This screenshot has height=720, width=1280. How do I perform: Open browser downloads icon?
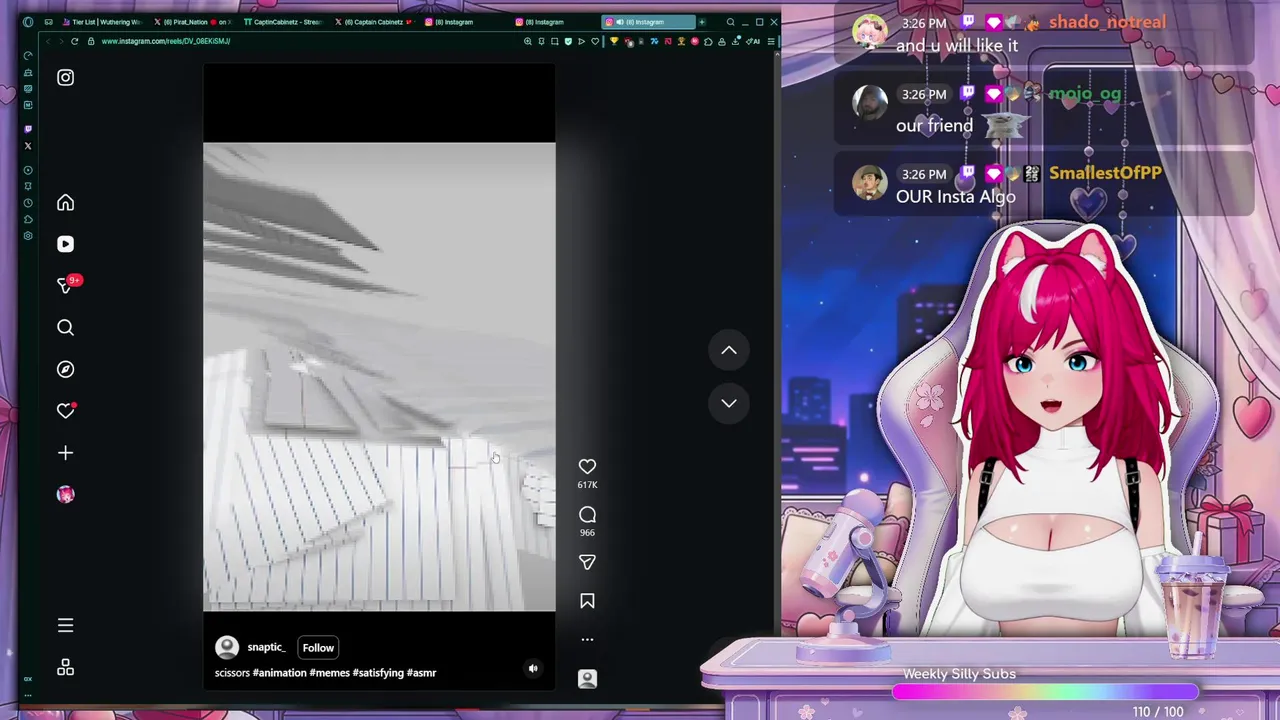pyautogui.click(x=735, y=41)
